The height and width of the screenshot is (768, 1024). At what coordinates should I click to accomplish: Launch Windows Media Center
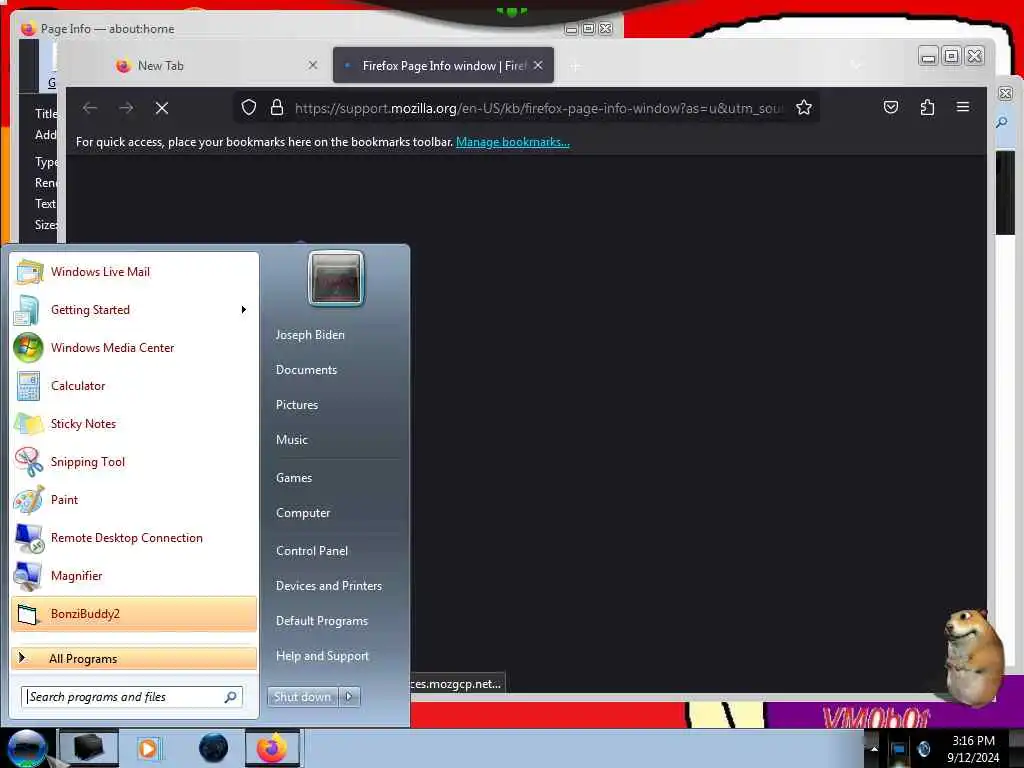(x=134, y=347)
